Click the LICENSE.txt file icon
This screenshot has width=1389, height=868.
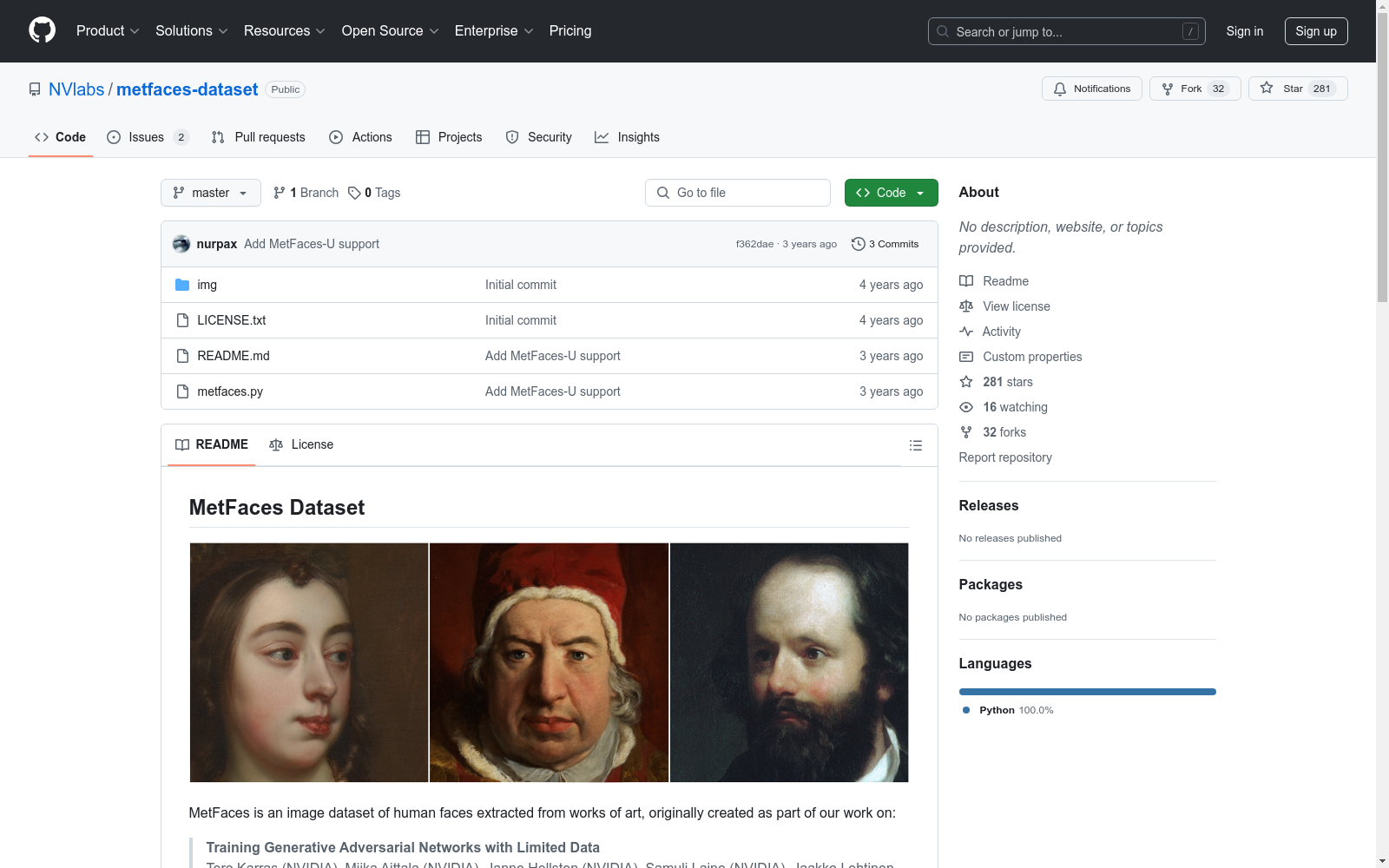[182, 320]
